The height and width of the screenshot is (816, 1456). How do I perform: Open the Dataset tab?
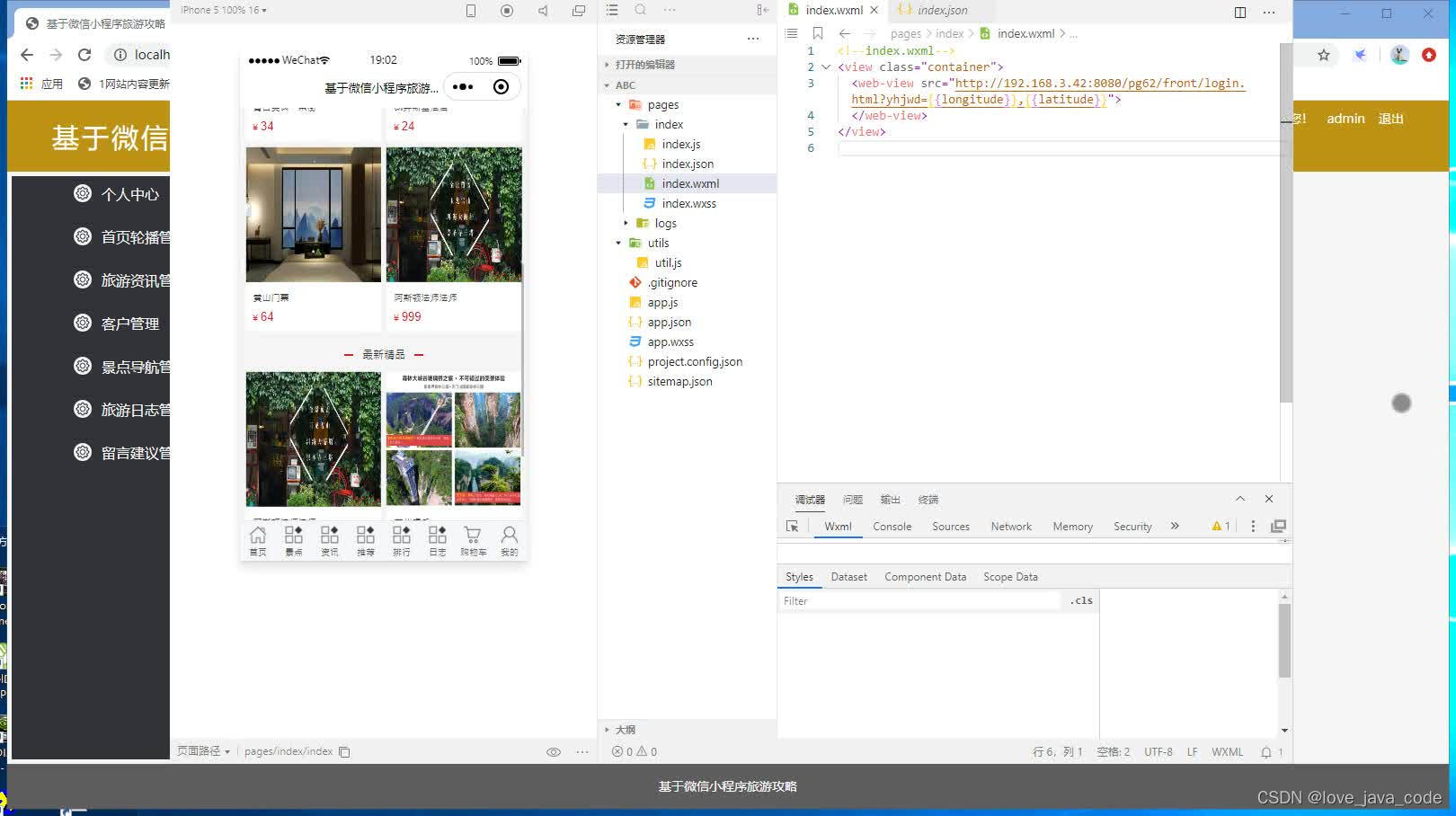pyautogui.click(x=849, y=577)
